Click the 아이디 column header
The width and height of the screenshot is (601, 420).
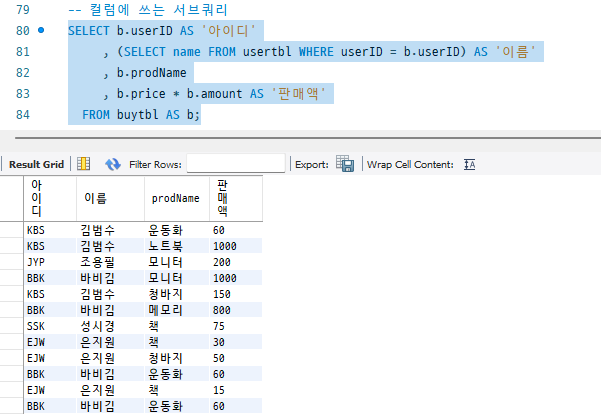(x=50, y=199)
